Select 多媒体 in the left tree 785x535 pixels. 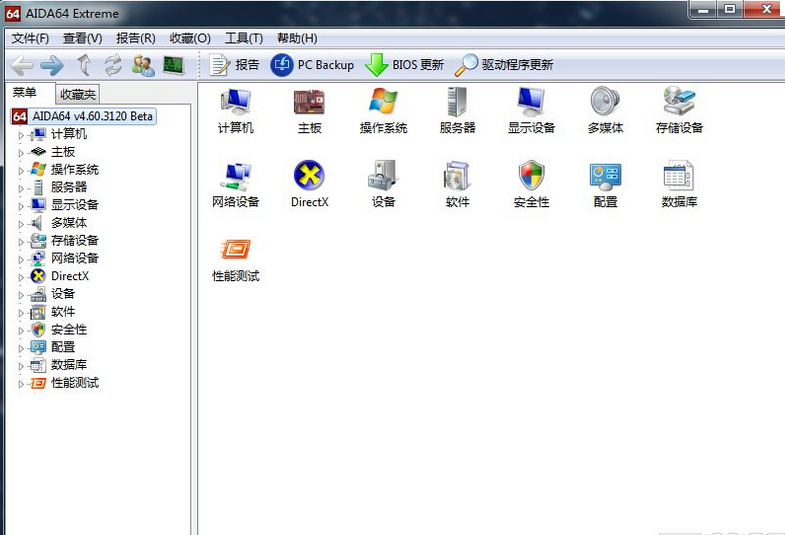coord(69,223)
